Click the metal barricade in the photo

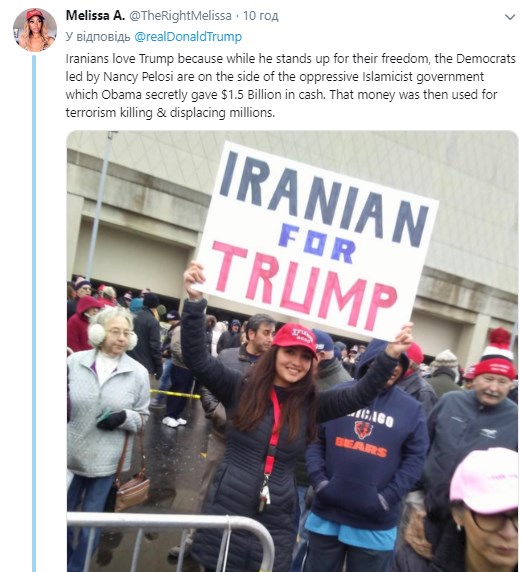[x=170, y=542]
